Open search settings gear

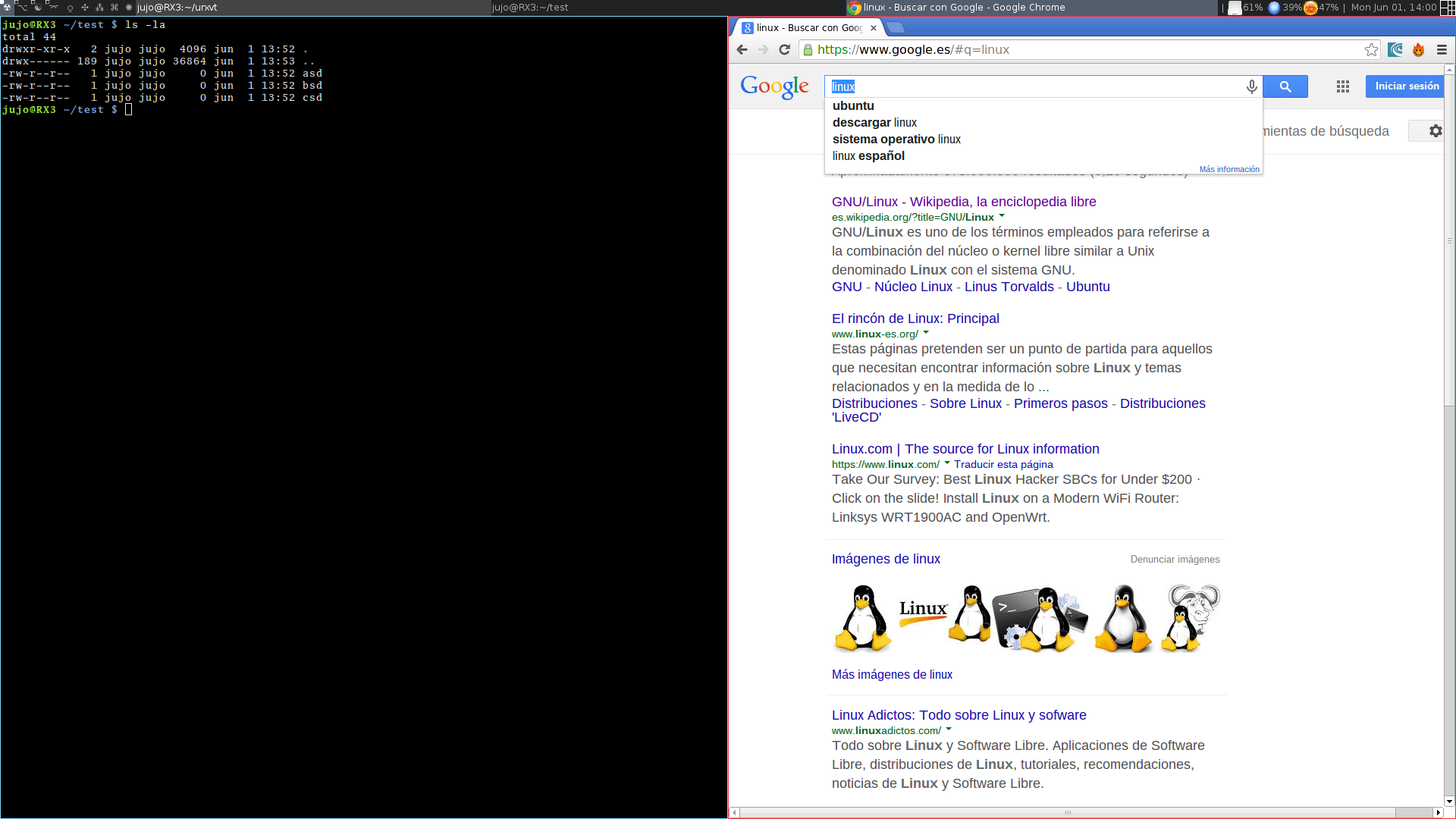click(x=1435, y=131)
